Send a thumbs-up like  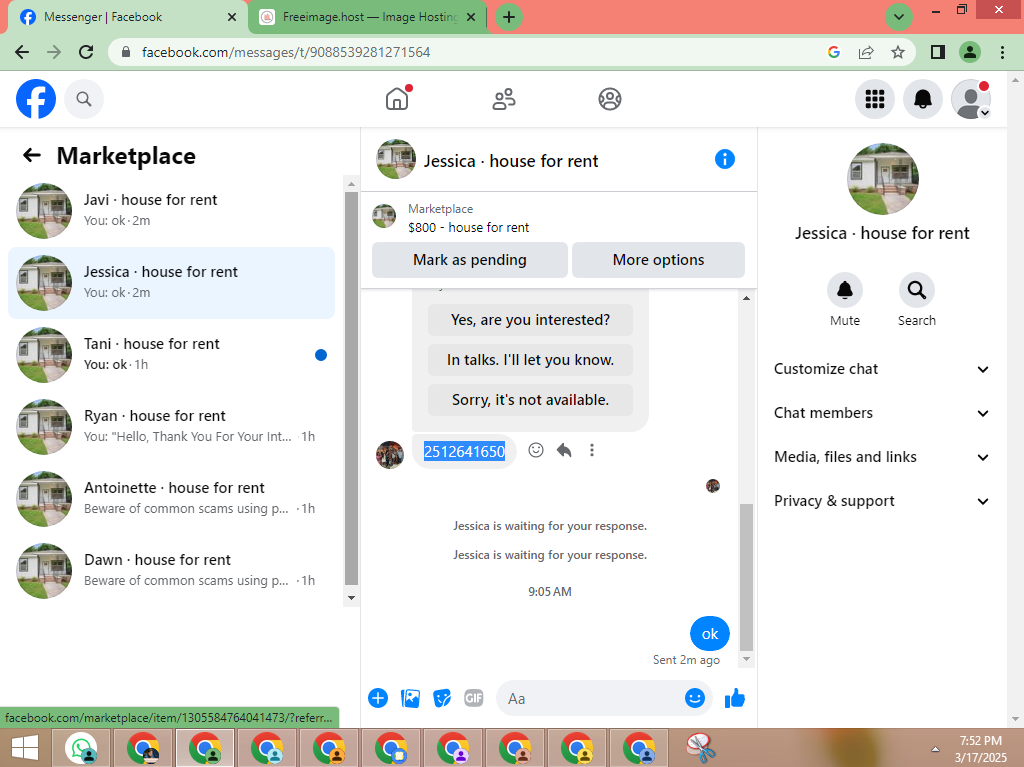tap(735, 698)
